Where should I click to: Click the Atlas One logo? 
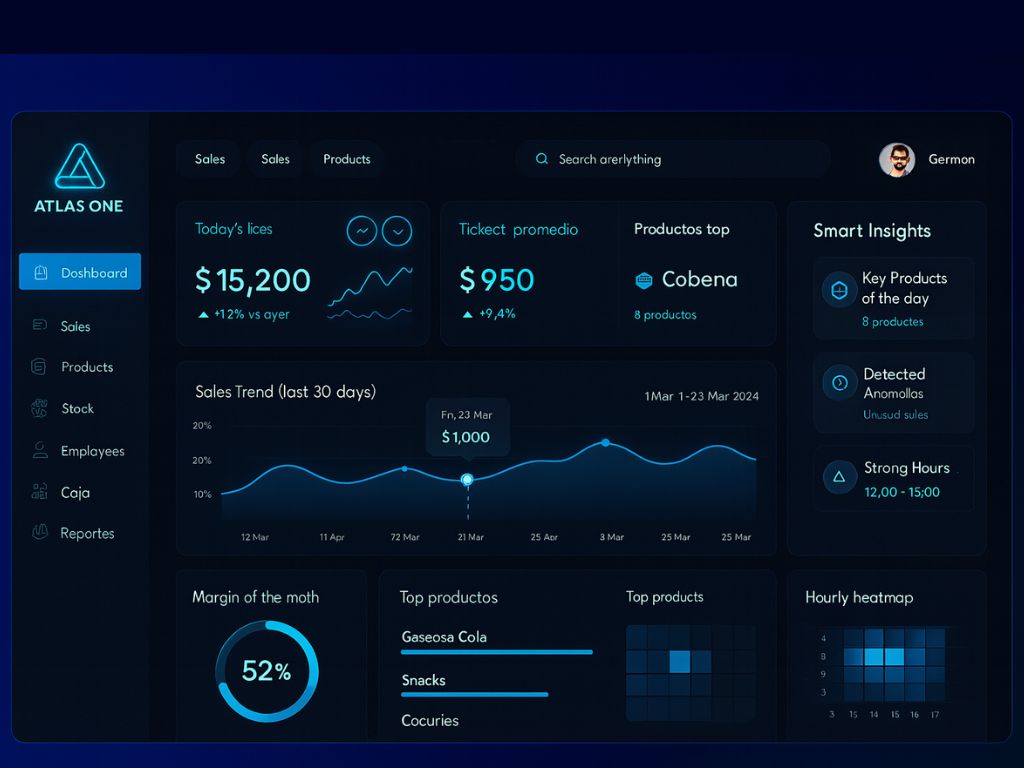(x=78, y=165)
